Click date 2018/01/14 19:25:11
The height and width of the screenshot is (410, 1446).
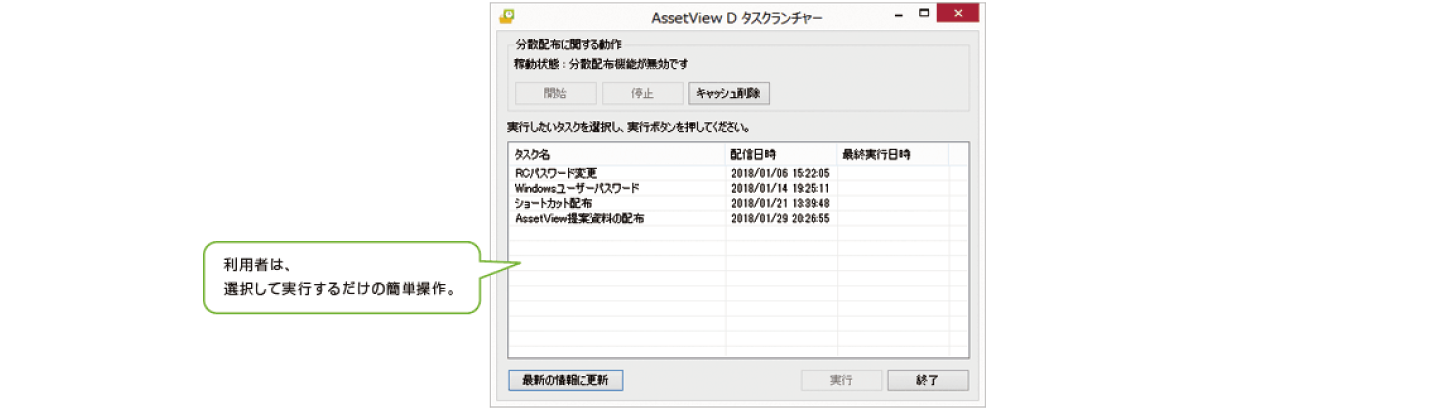tap(780, 188)
